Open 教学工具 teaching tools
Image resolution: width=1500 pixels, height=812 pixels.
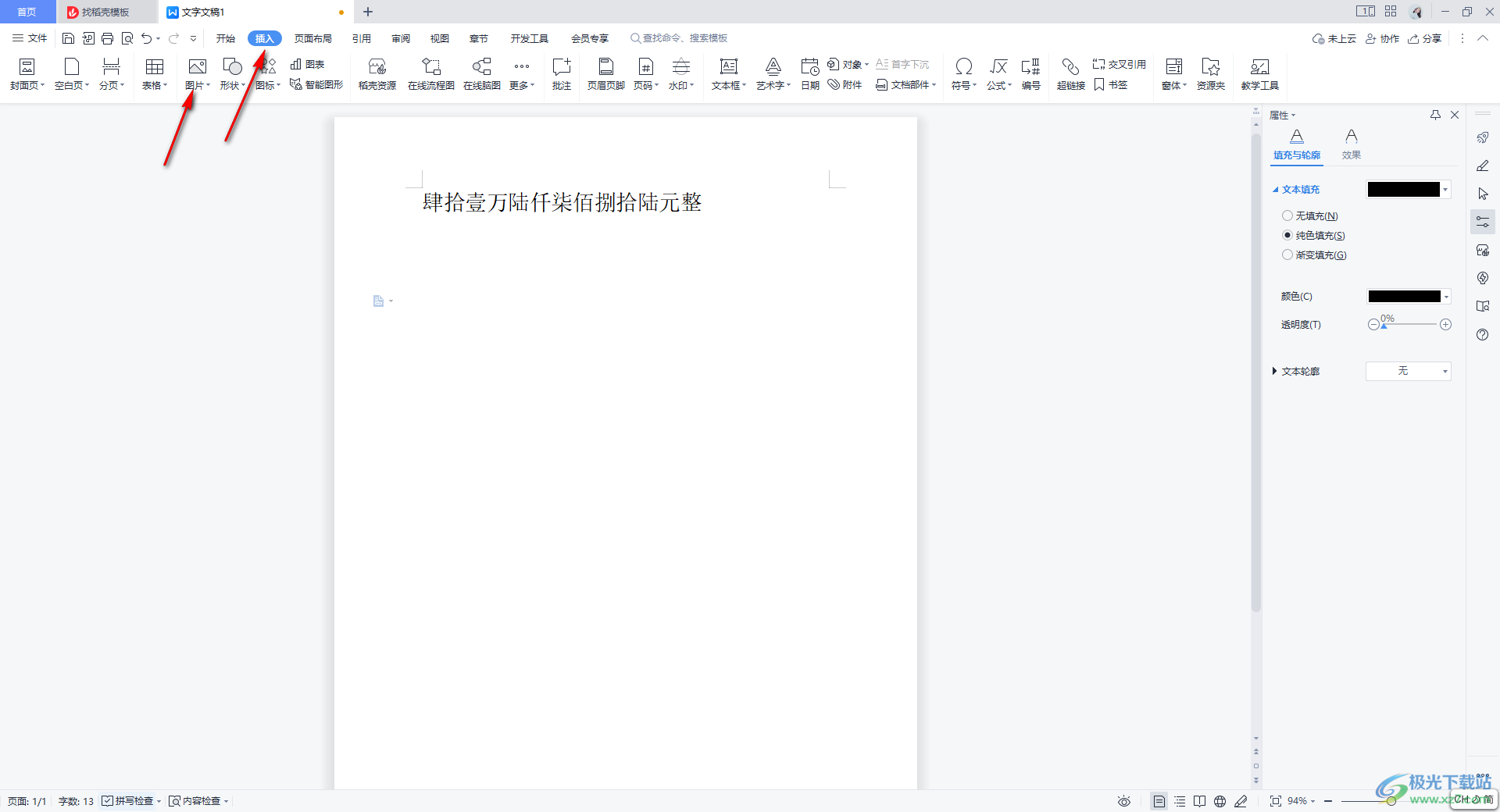coord(1260,74)
